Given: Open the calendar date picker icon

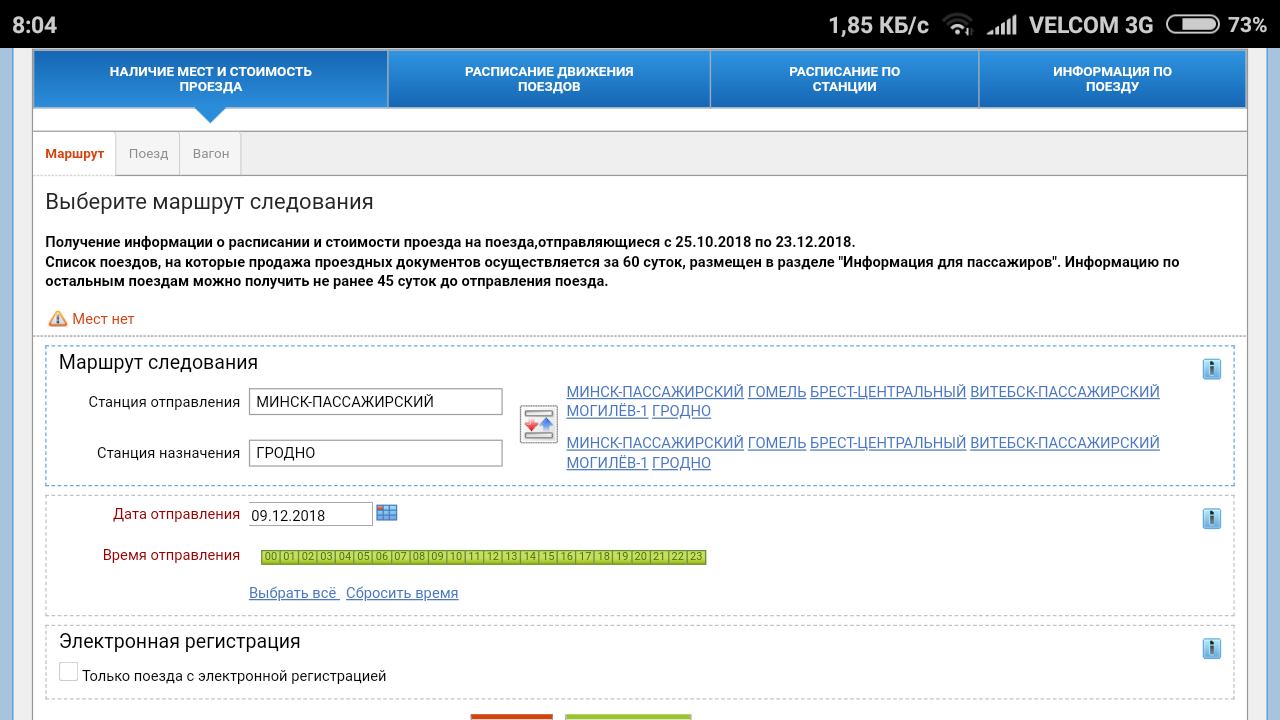Looking at the screenshot, I should 387,513.
